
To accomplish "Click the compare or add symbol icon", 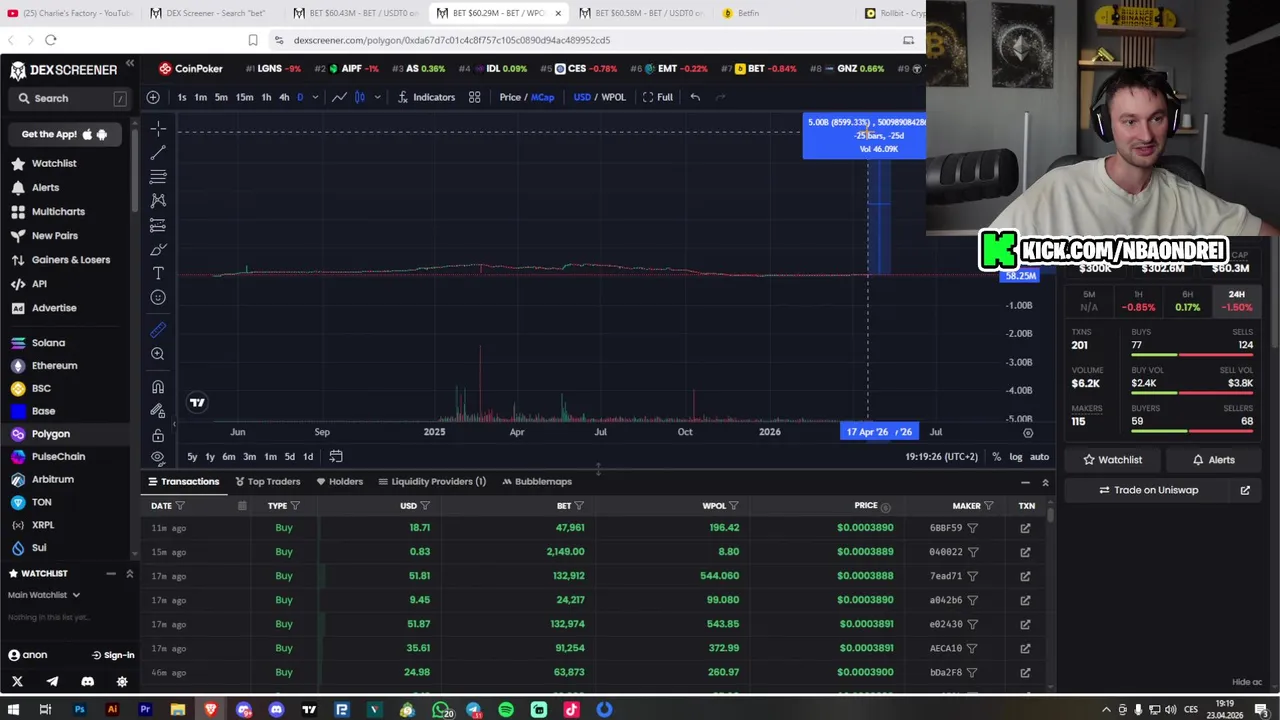I will point(153,97).
